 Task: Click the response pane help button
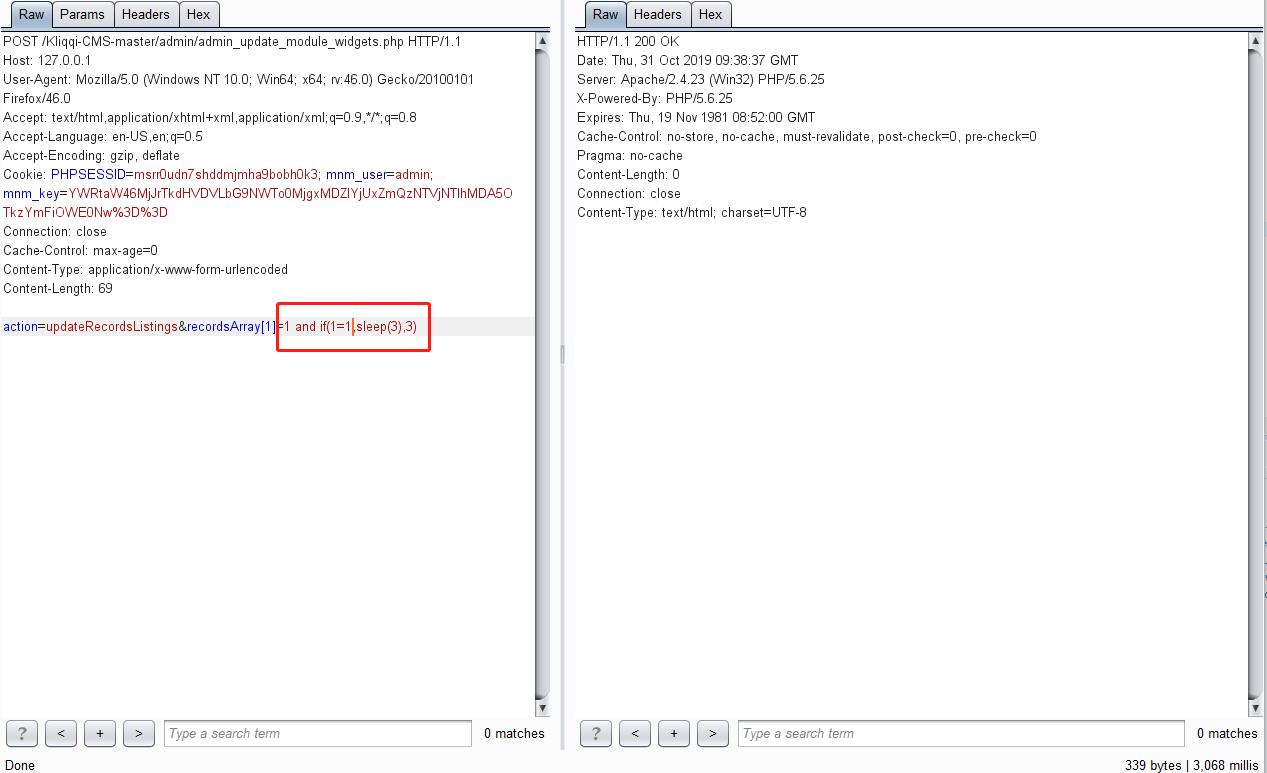(596, 733)
